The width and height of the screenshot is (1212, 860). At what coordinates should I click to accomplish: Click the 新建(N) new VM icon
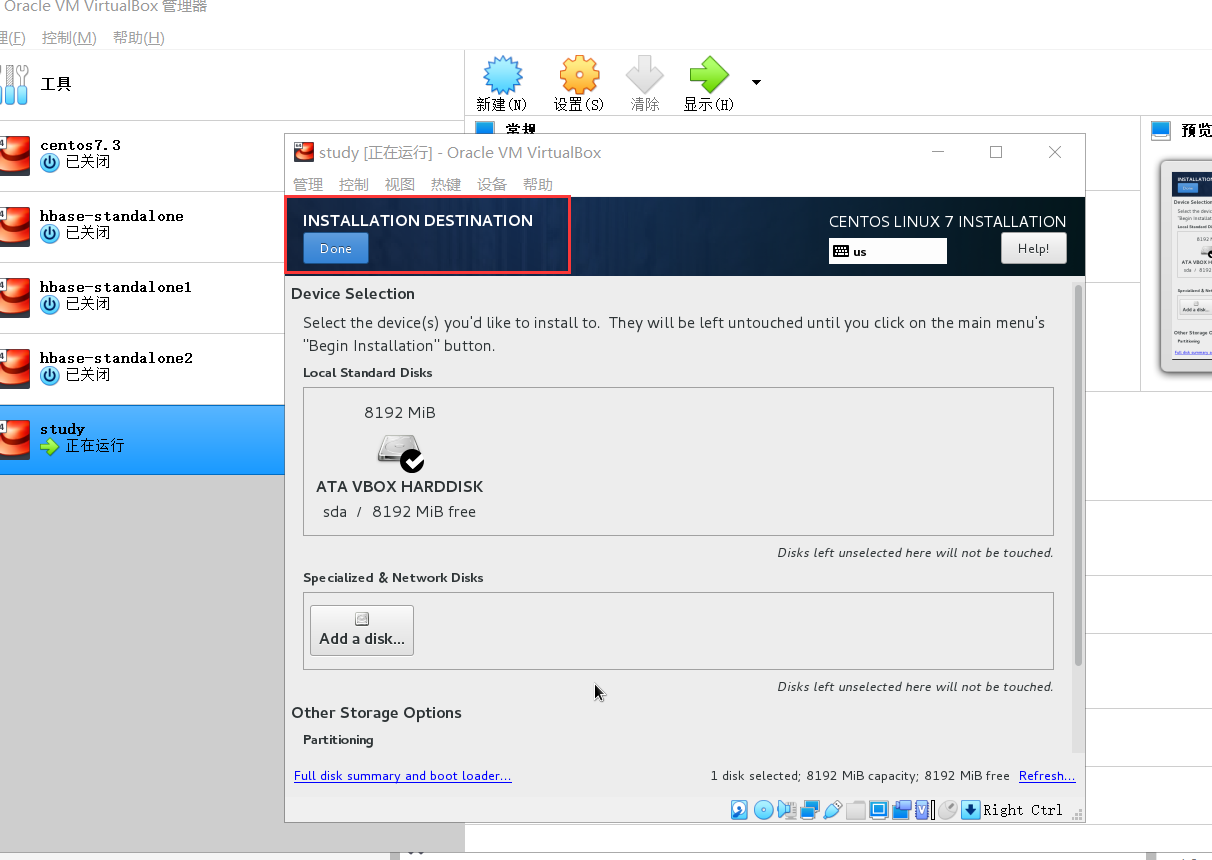pyautogui.click(x=502, y=83)
